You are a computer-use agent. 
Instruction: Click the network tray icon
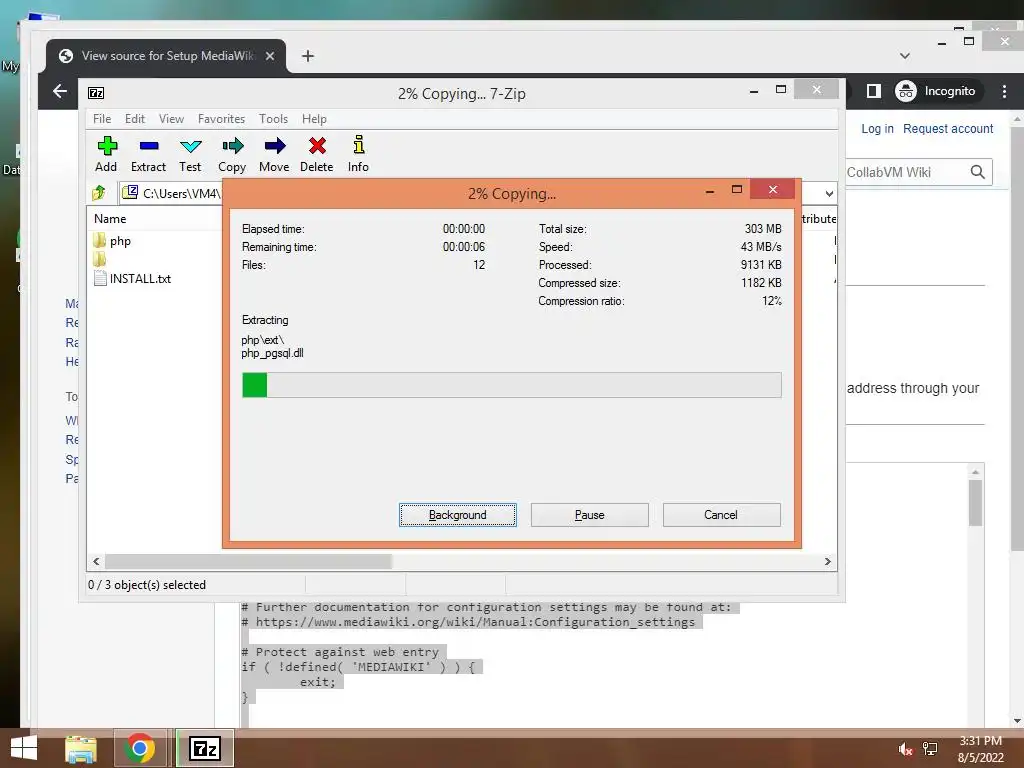tap(930, 749)
